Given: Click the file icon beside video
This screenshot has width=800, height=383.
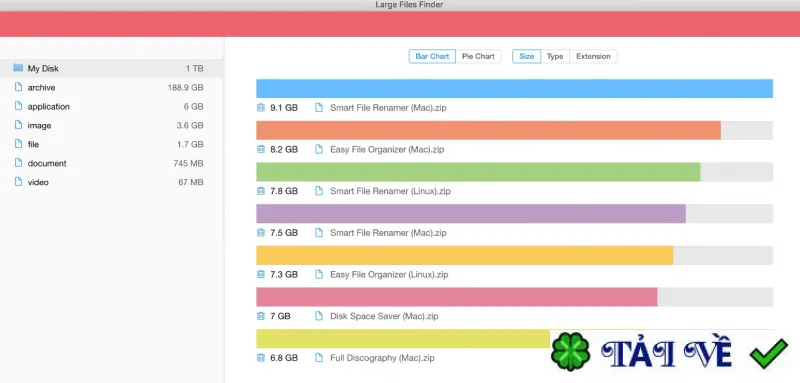Looking at the screenshot, I should pyautogui.click(x=18, y=181).
